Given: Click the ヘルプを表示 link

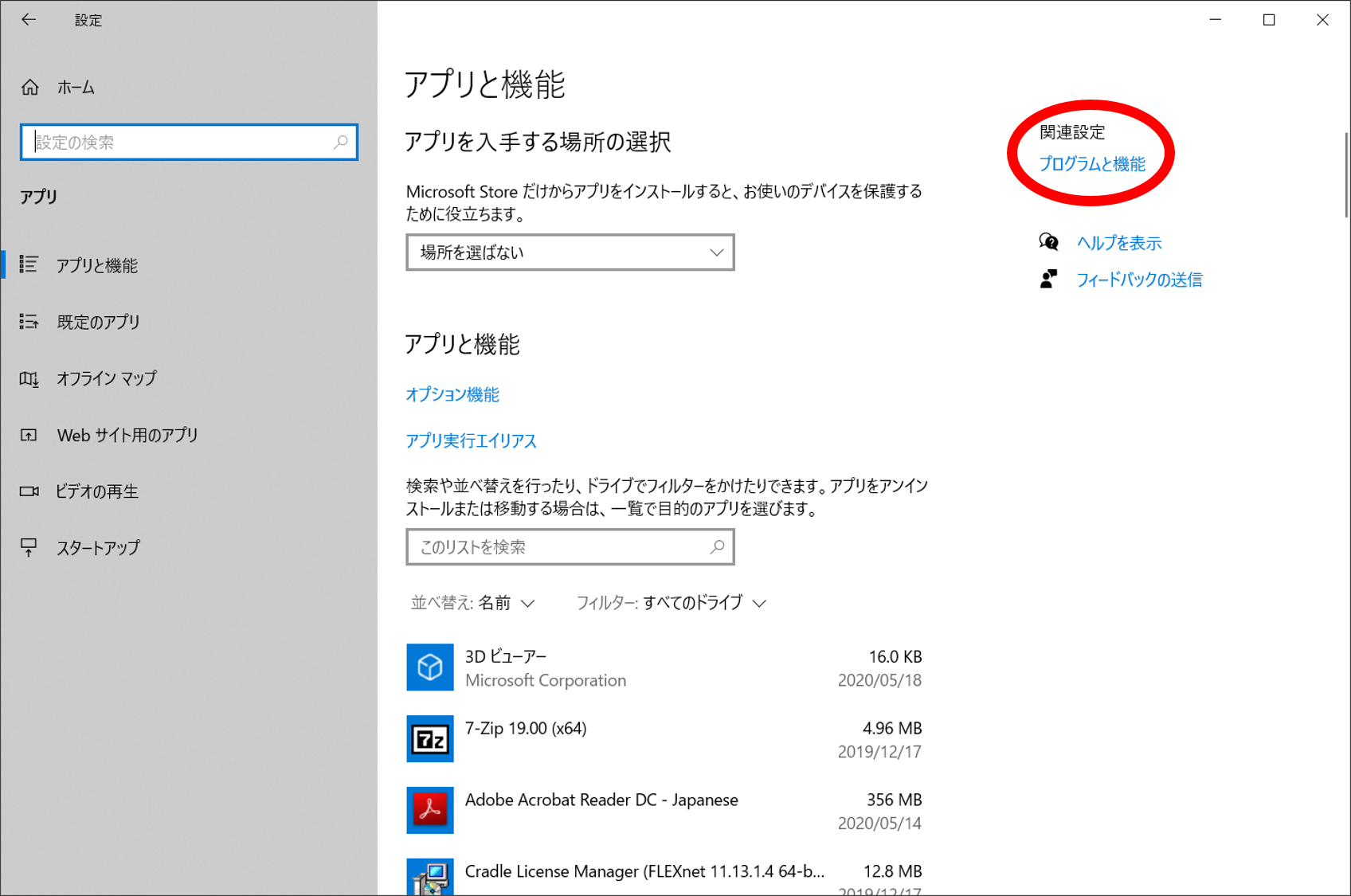Looking at the screenshot, I should click(1119, 243).
